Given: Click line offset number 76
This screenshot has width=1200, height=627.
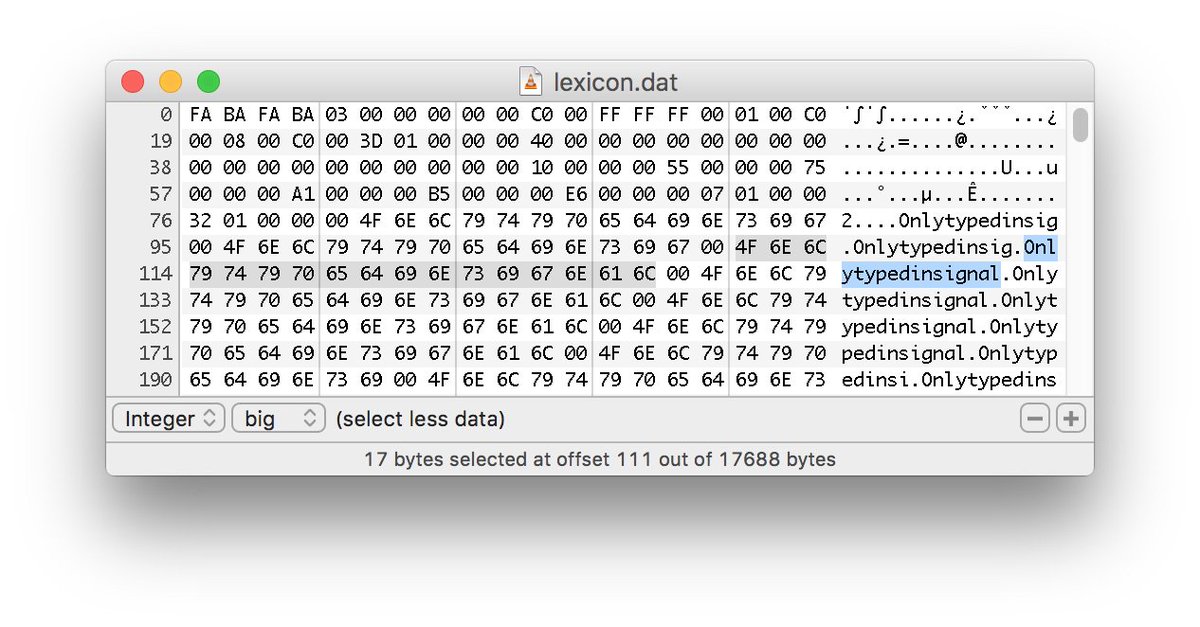Looking at the screenshot, I should (x=161, y=220).
